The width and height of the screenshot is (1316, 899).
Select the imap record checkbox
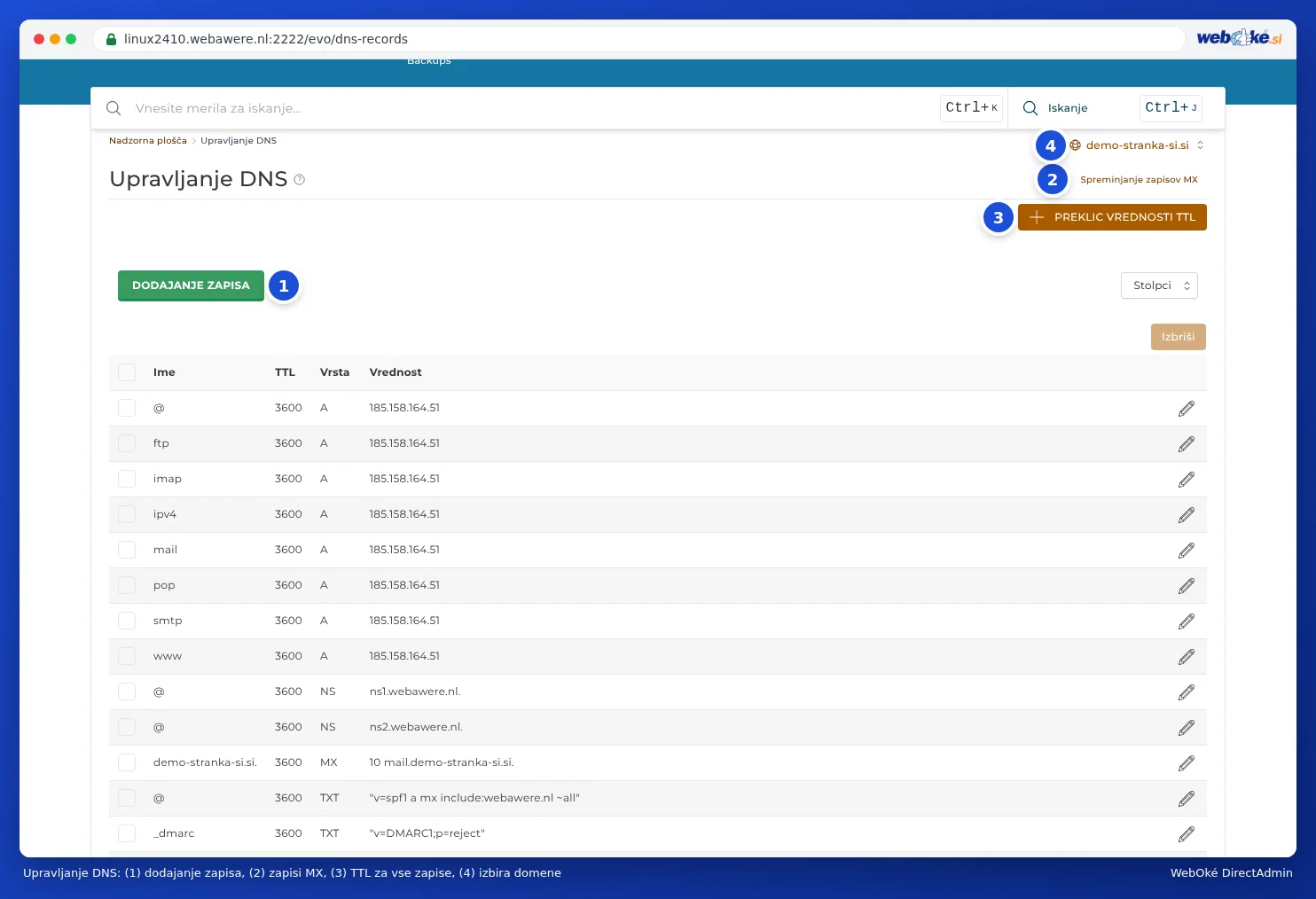click(x=127, y=479)
